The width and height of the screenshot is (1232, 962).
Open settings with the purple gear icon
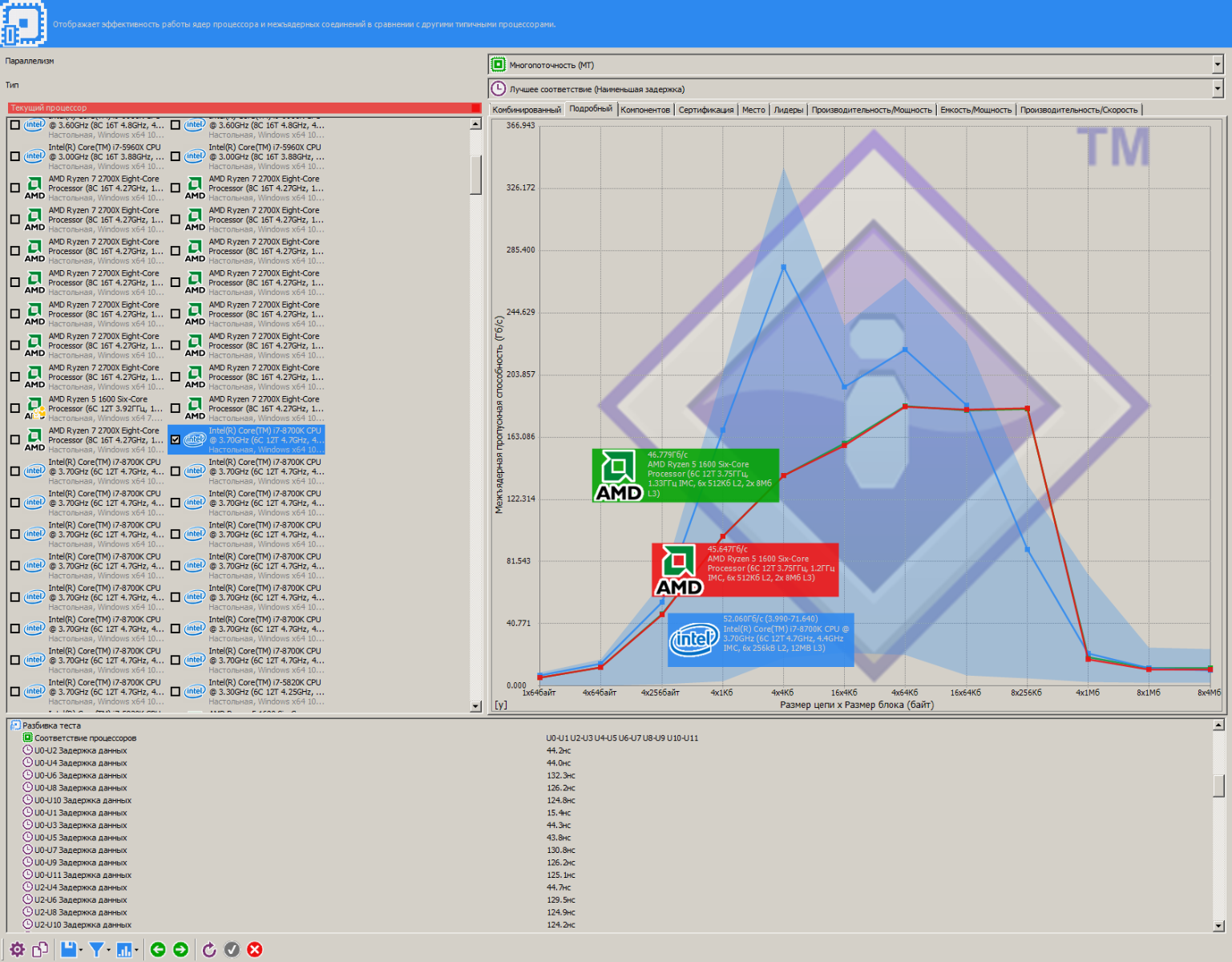[x=17, y=950]
